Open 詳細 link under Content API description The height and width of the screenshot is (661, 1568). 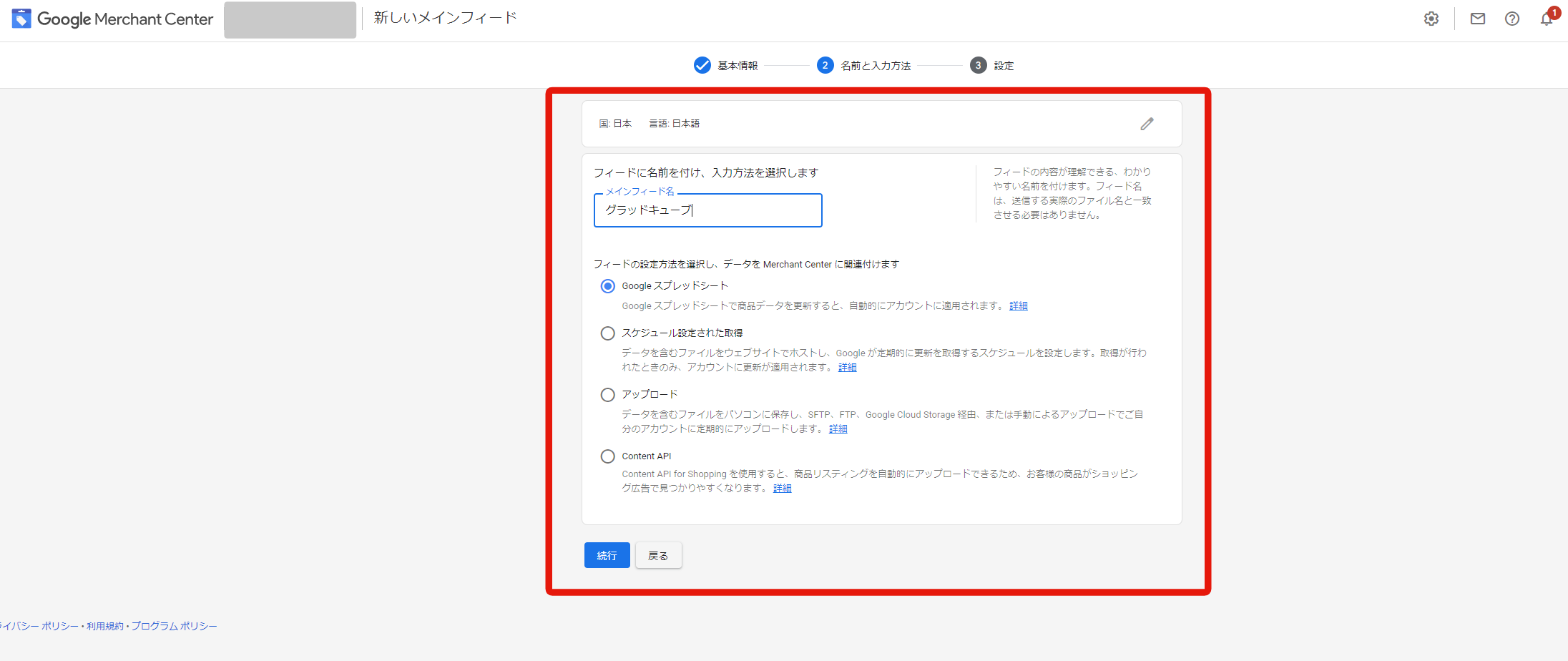point(783,489)
